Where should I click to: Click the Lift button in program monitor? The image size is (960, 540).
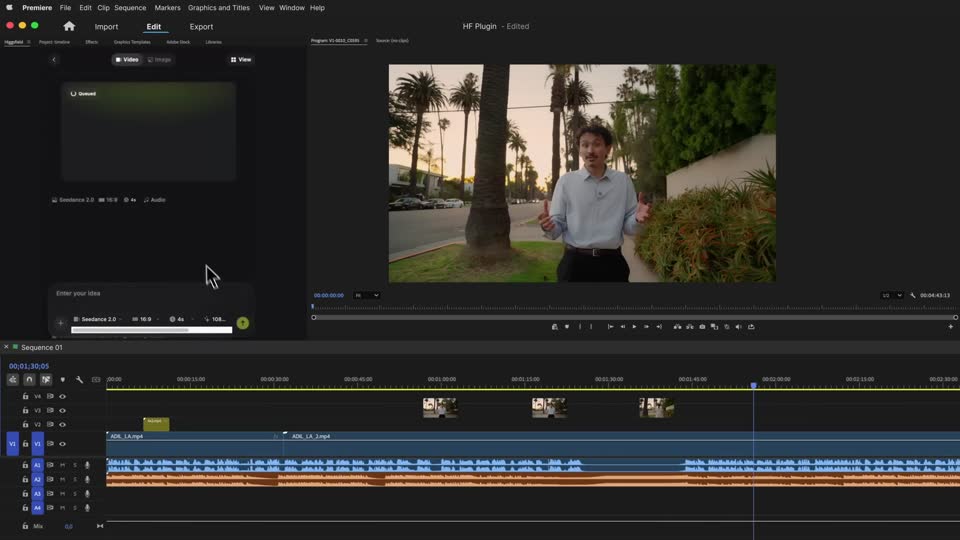(677, 327)
